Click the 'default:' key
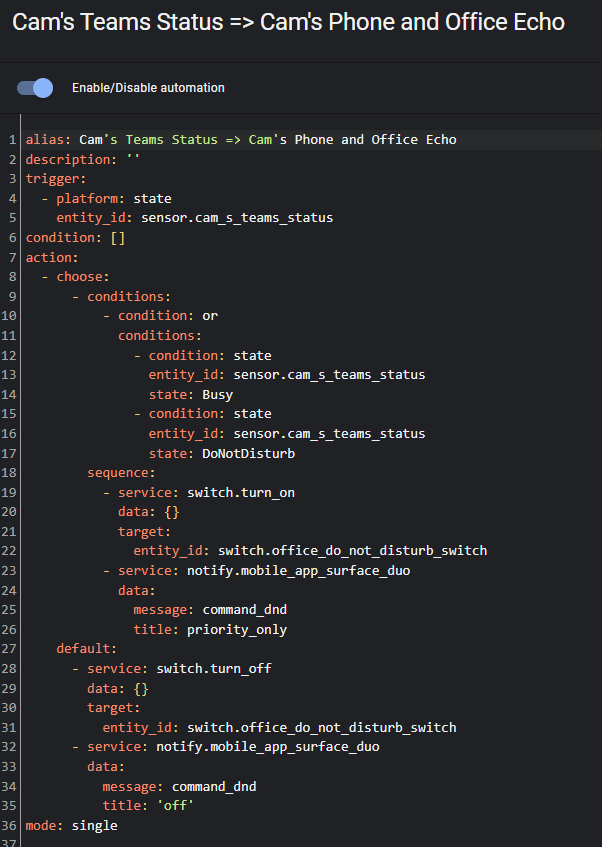 pos(86,649)
